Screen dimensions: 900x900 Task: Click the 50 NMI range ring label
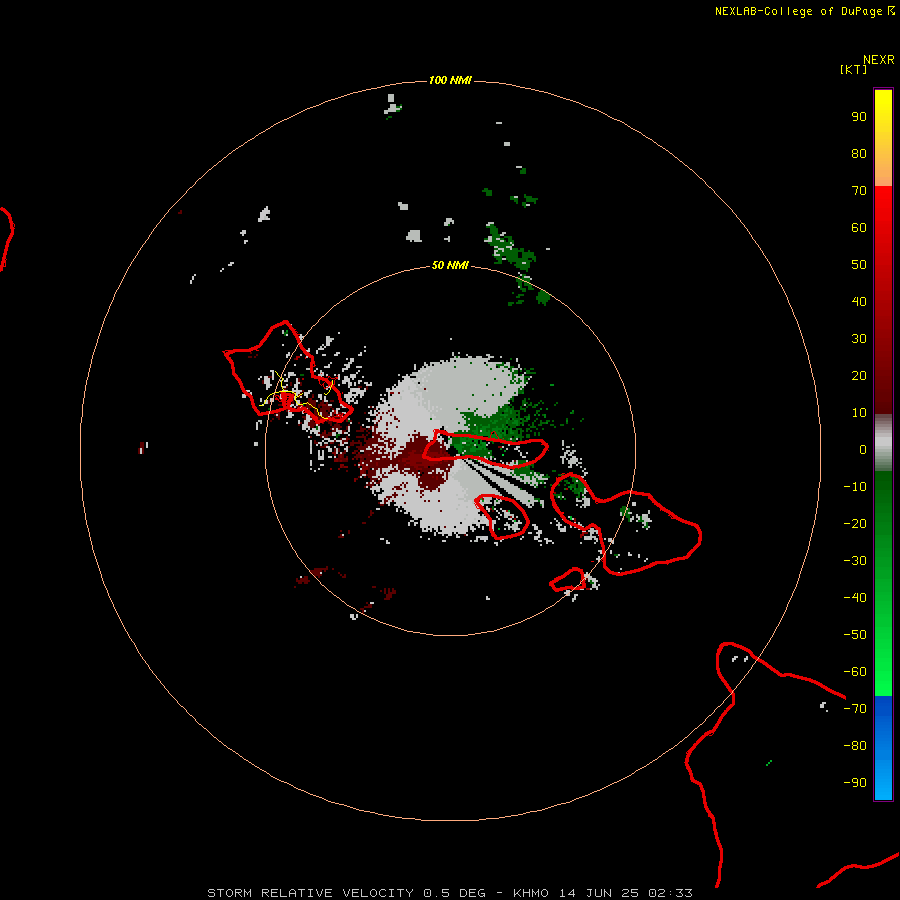point(450,265)
